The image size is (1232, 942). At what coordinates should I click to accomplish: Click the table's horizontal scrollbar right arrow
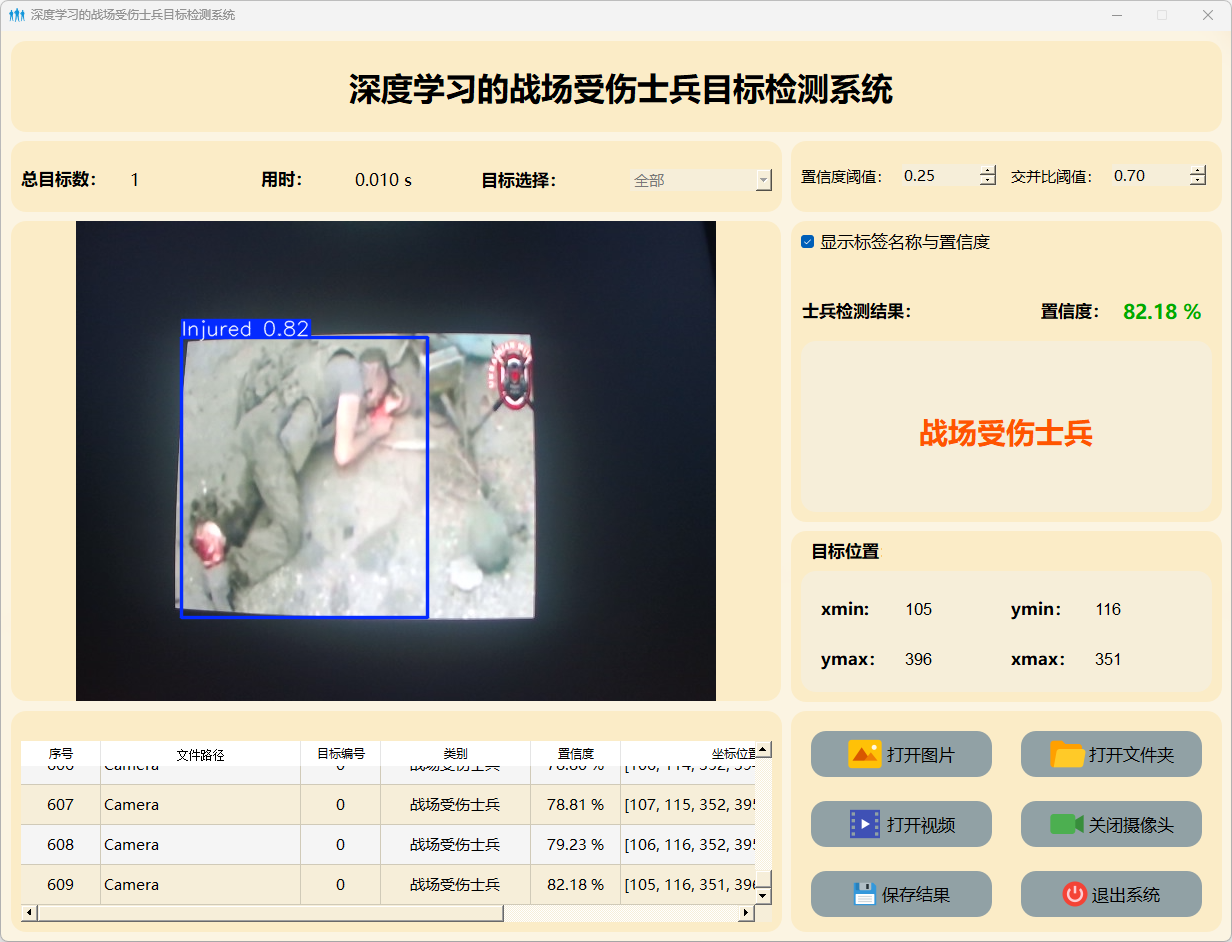(745, 913)
